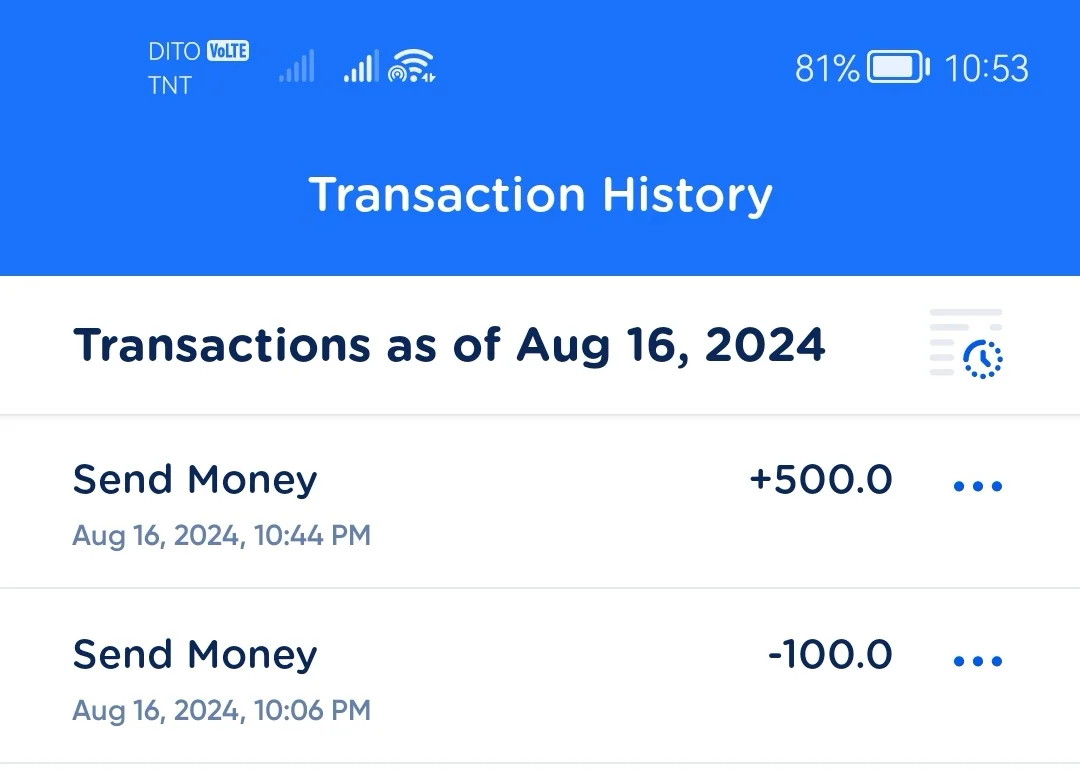Select the Send Money entry at 10:06 PM
This screenshot has width=1080, height=771.
(540, 676)
